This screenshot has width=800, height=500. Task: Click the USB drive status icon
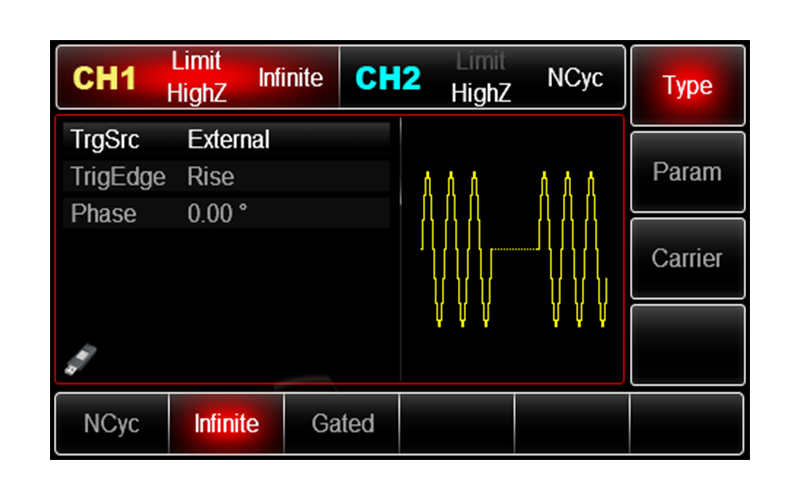click(x=76, y=359)
